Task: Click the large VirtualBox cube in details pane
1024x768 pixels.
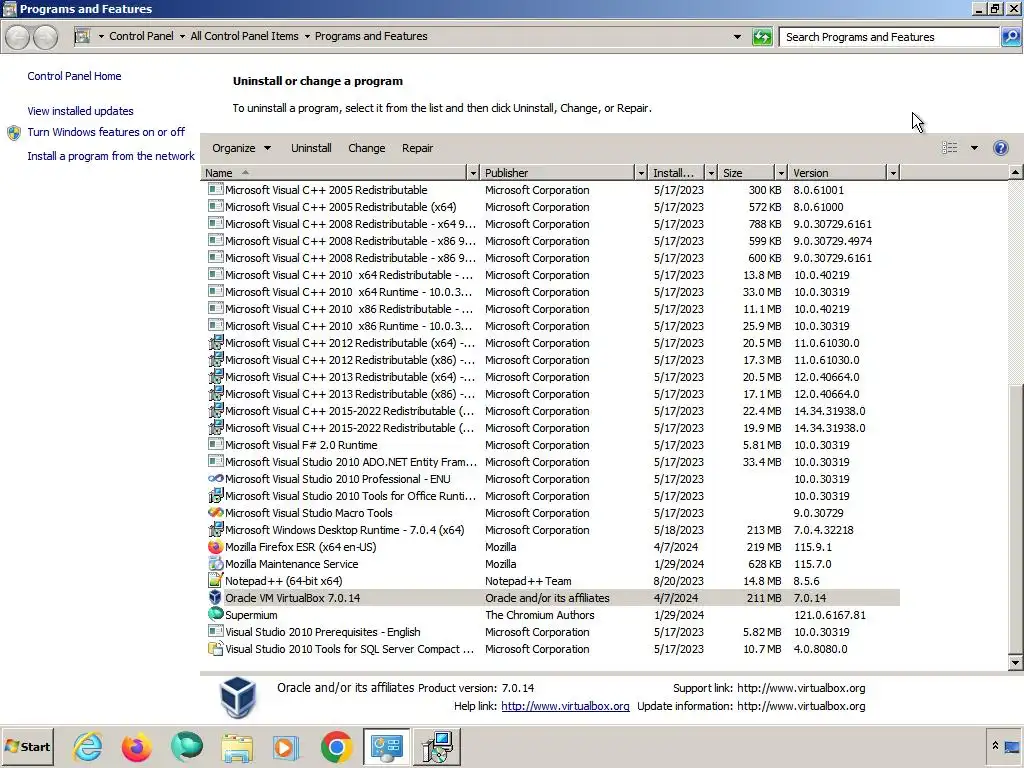Action: pyautogui.click(x=238, y=697)
